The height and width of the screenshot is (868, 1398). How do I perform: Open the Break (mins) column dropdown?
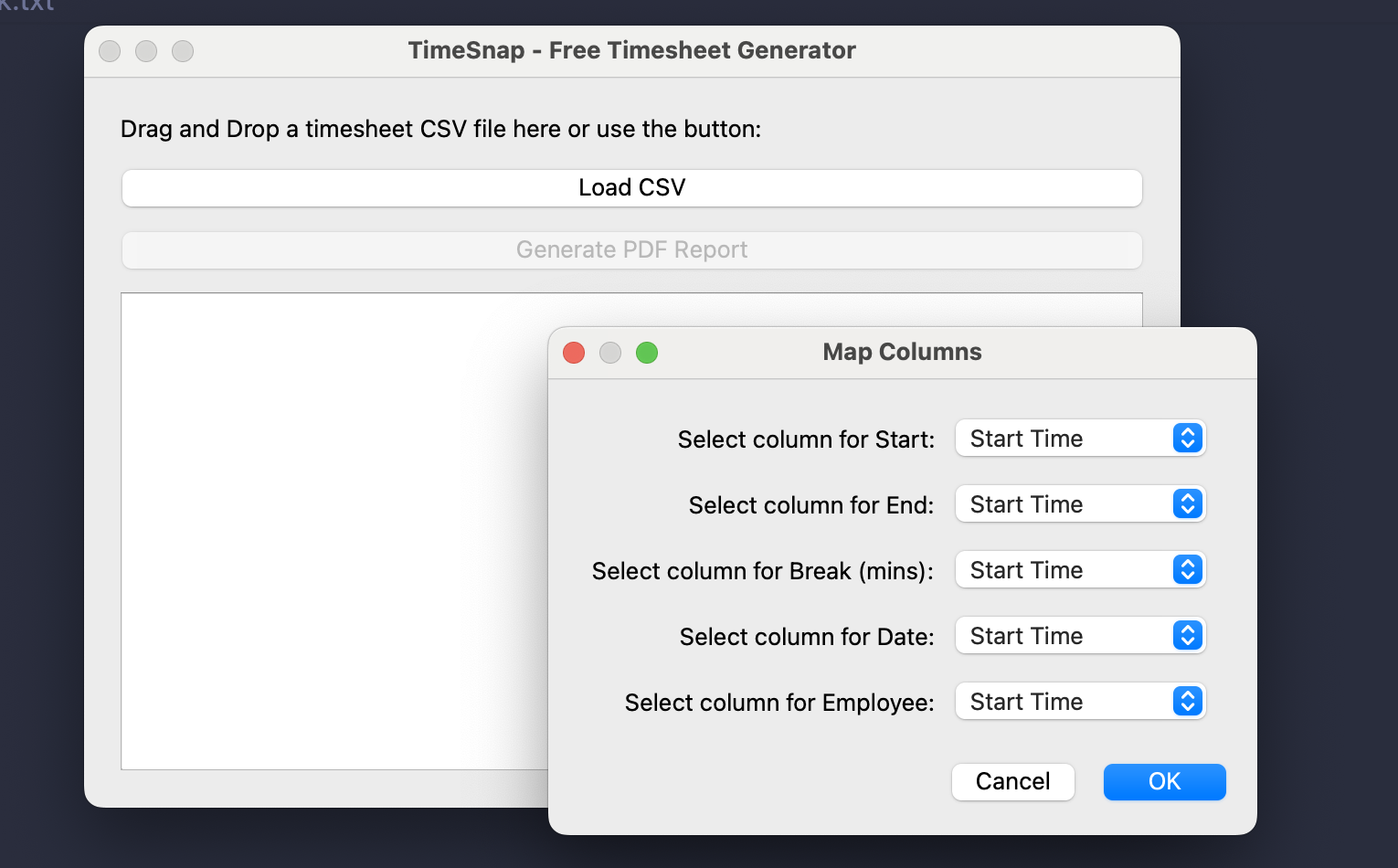pyautogui.click(x=1080, y=570)
